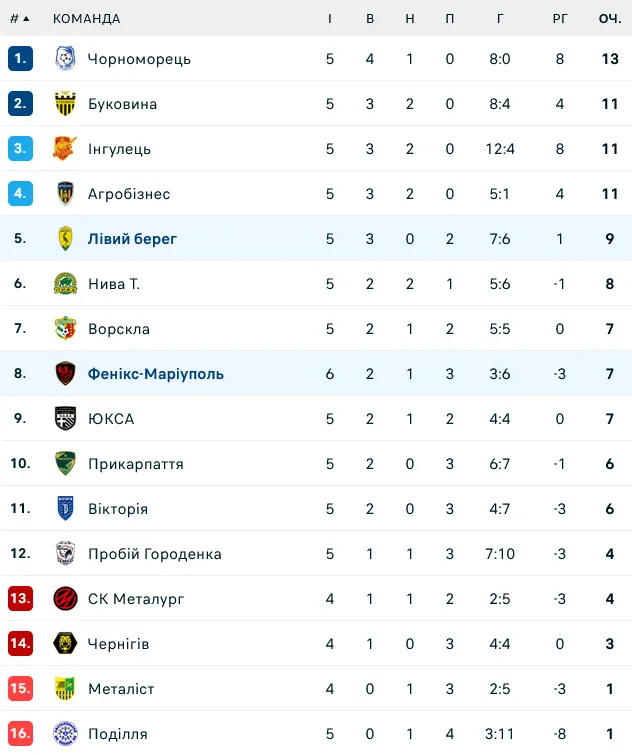Select the Г goals column header
This screenshot has height=755, width=632.
tap(500, 19)
